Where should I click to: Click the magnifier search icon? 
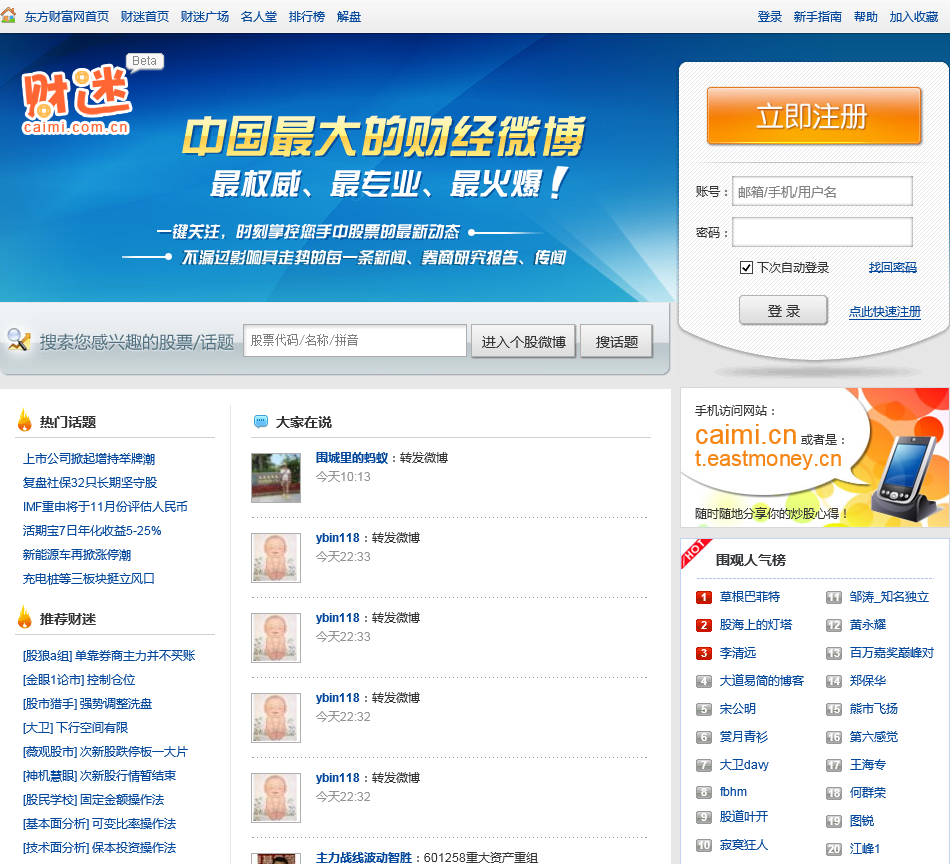[x=19, y=340]
